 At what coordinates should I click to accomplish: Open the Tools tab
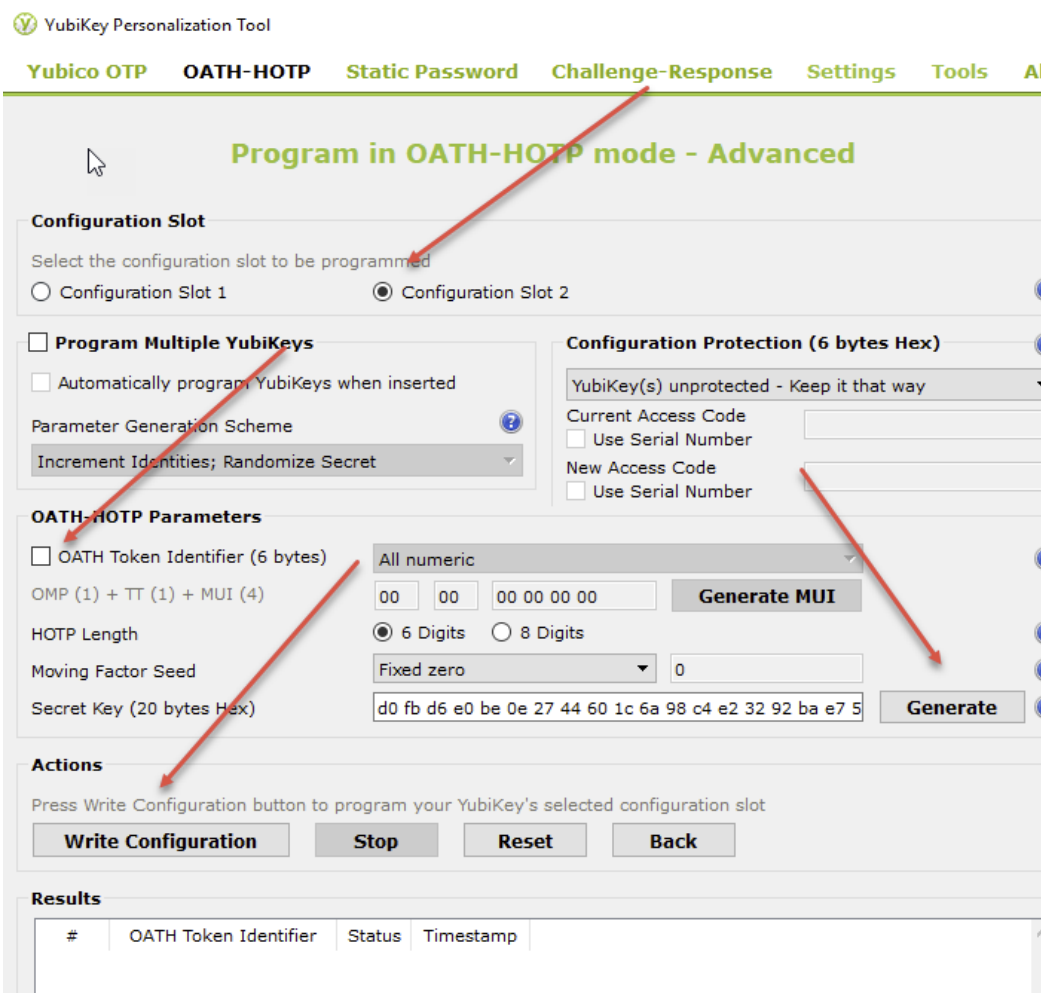(x=959, y=72)
